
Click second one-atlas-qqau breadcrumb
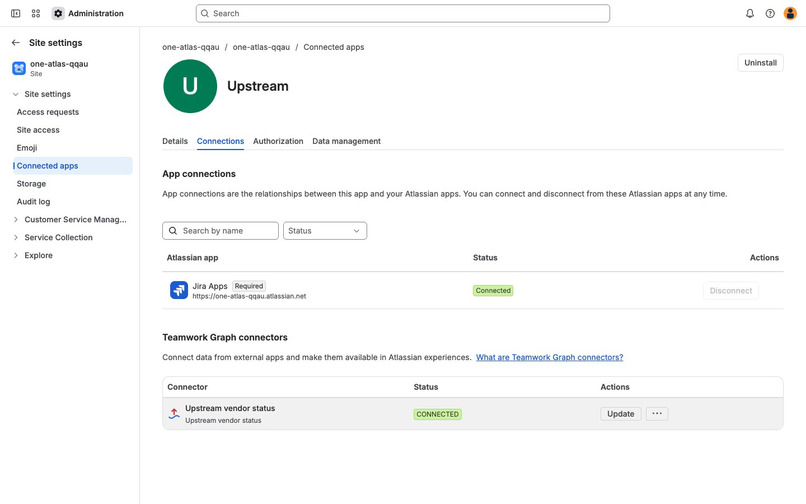coord(261,47)
